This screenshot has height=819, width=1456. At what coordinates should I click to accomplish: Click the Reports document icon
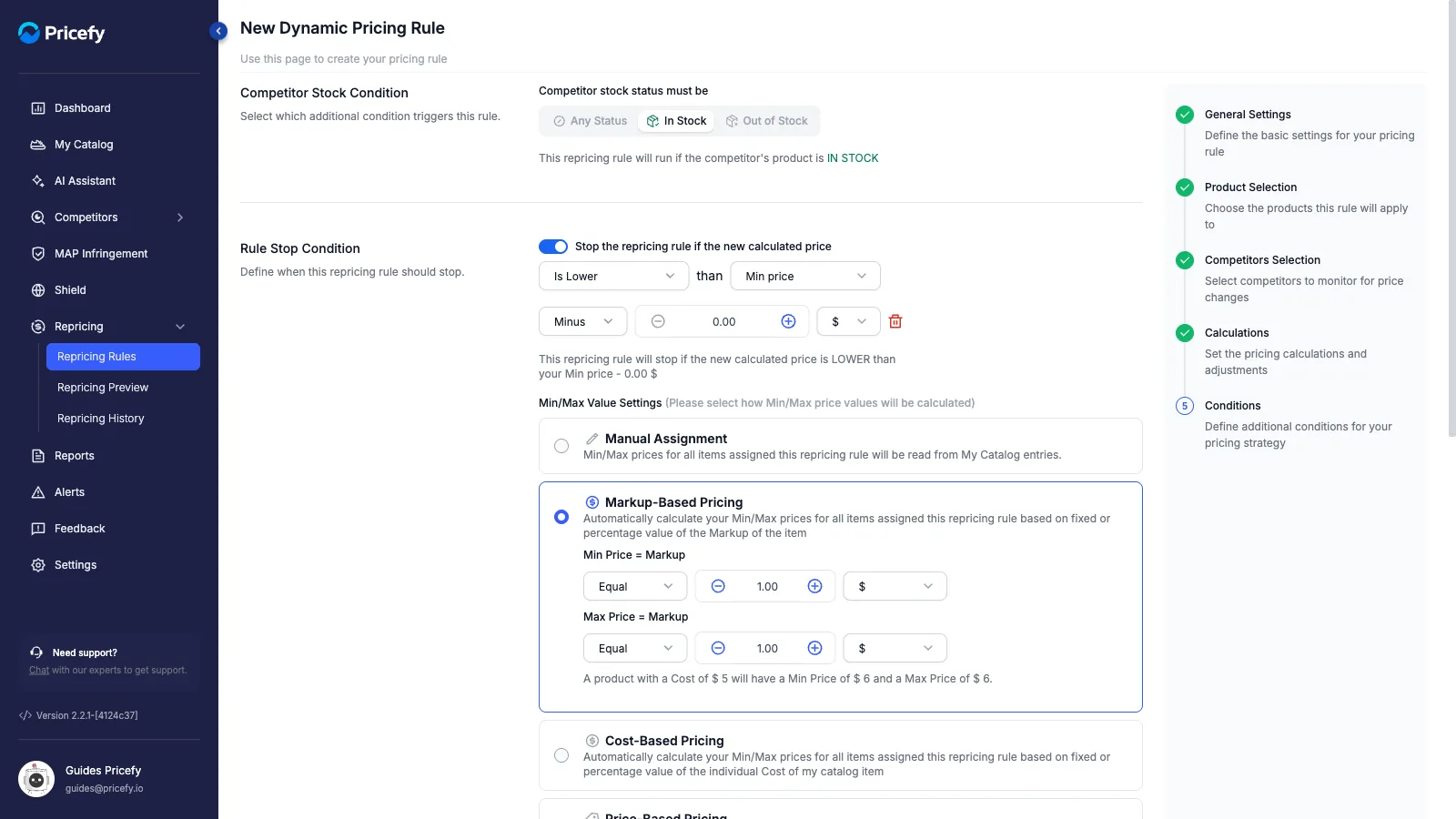coord(38,456)
